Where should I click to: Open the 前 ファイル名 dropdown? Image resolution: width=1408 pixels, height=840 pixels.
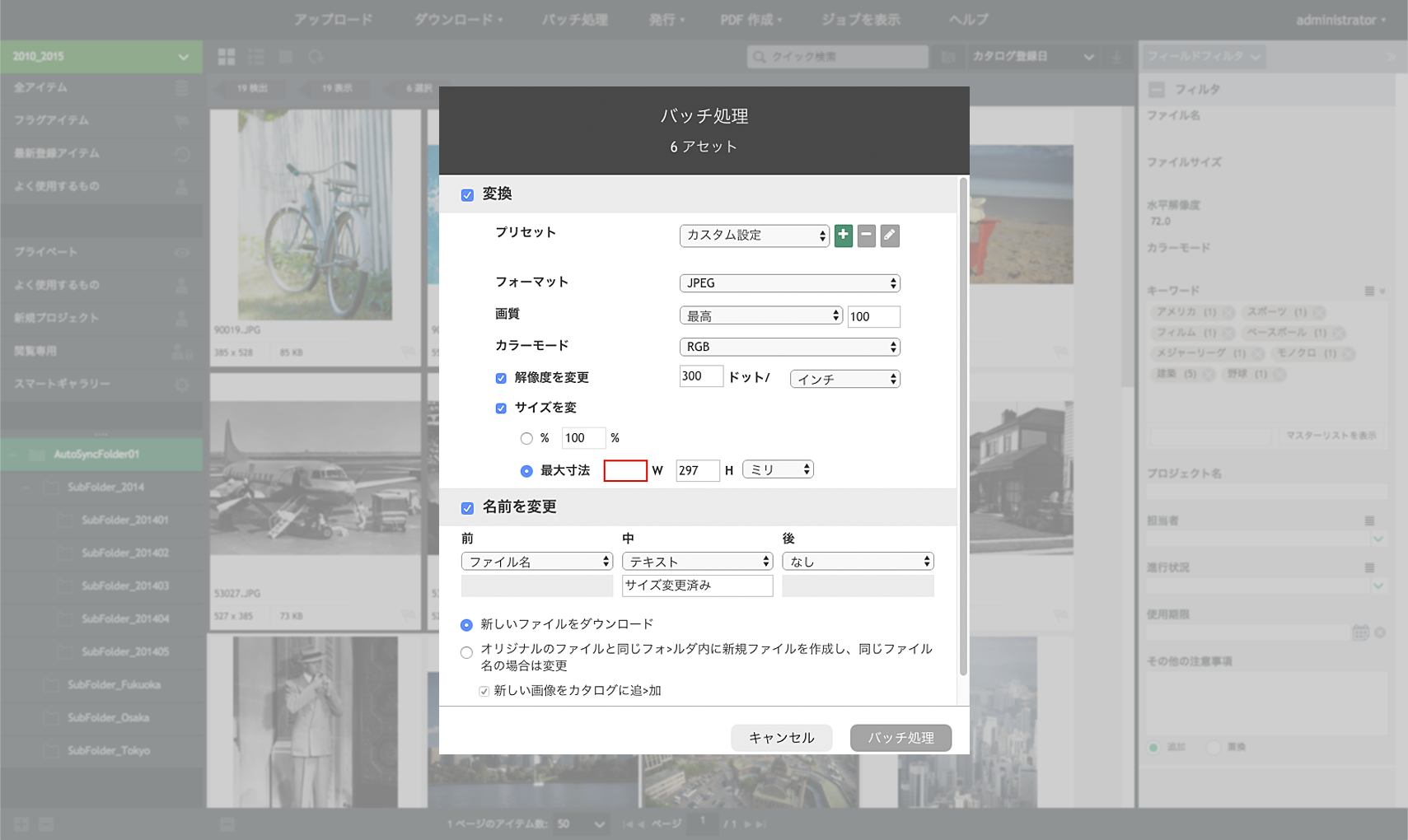(536, 562)
